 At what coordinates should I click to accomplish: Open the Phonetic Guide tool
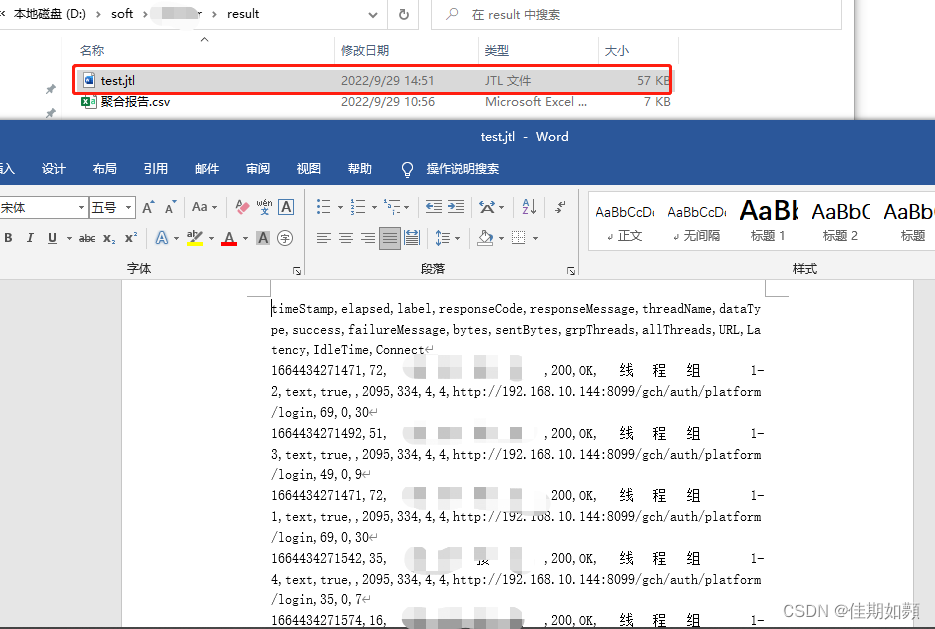point(264,207)
